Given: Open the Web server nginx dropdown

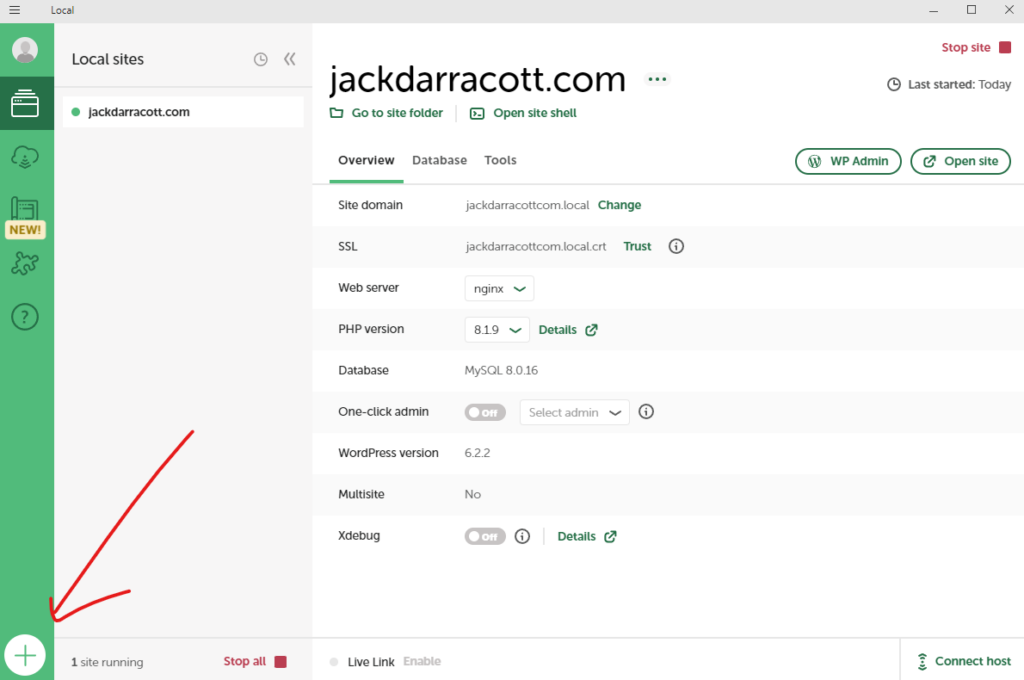Looking at the screenshot, I should pos(499,289).
